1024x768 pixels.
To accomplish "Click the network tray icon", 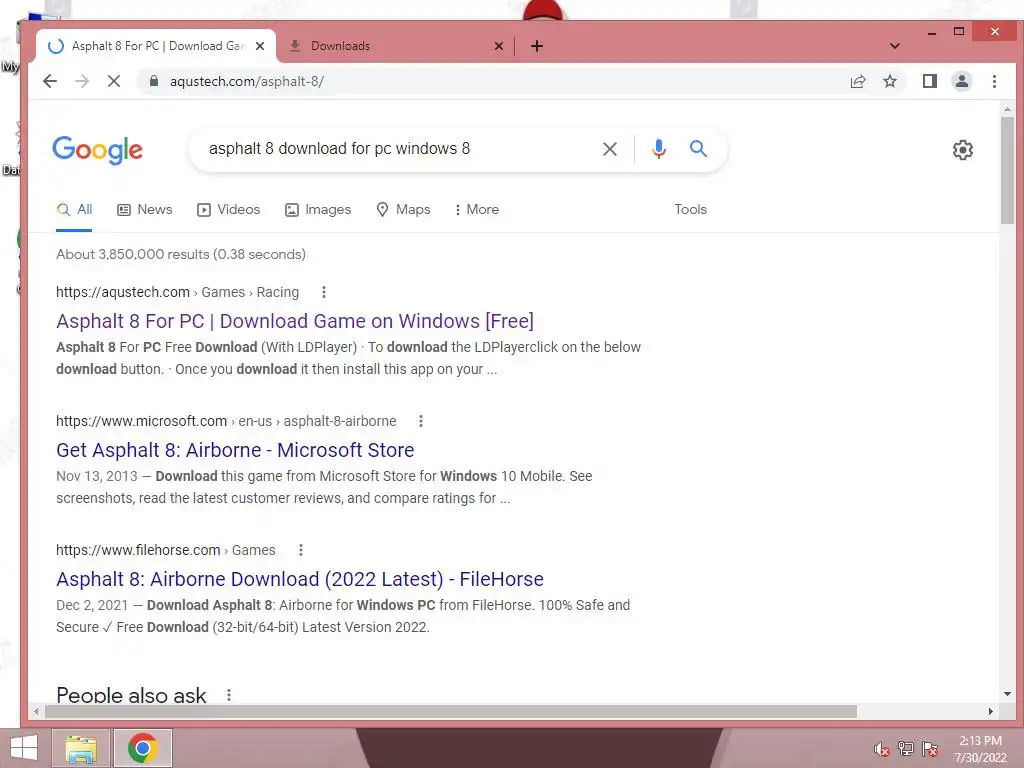I will pyautogui.click(x=905, y=749).
